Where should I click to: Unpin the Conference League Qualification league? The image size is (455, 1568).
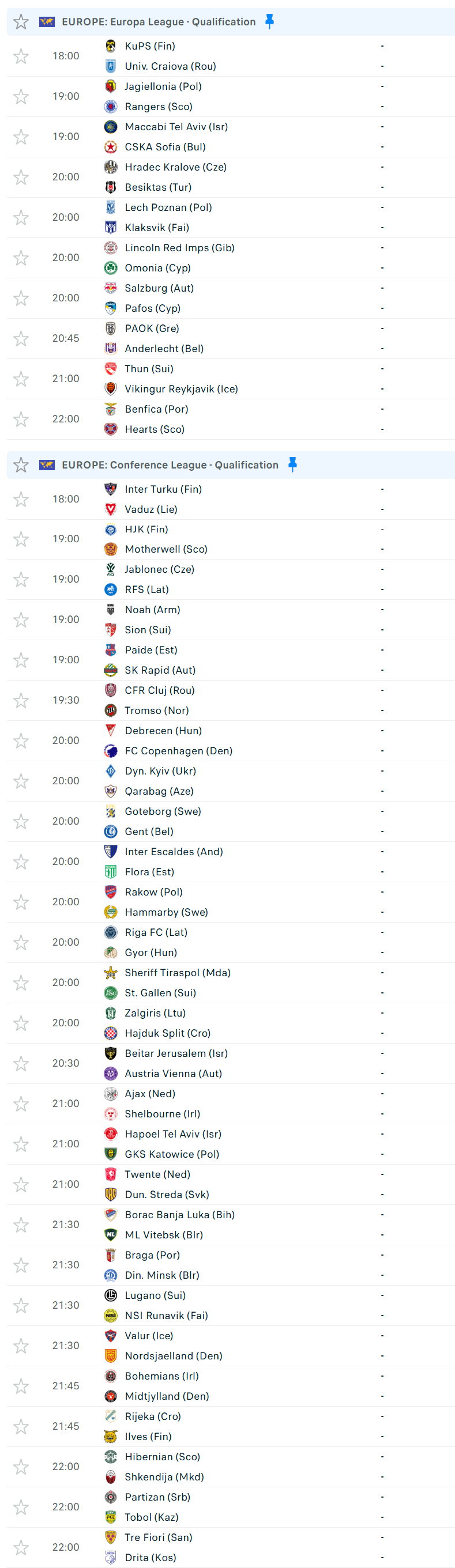click(292, 464)
